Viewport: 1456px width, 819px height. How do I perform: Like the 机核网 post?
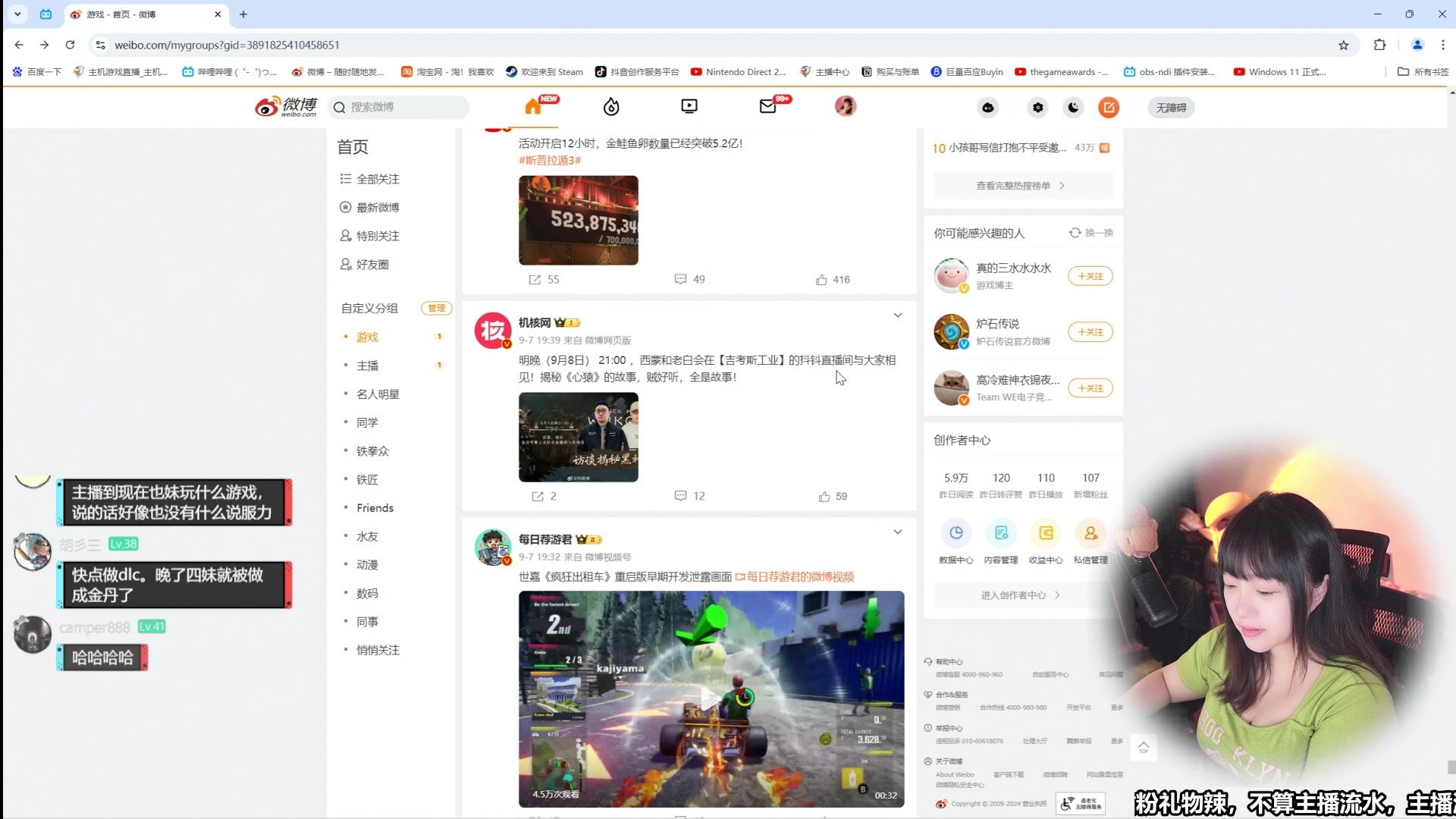833,496
